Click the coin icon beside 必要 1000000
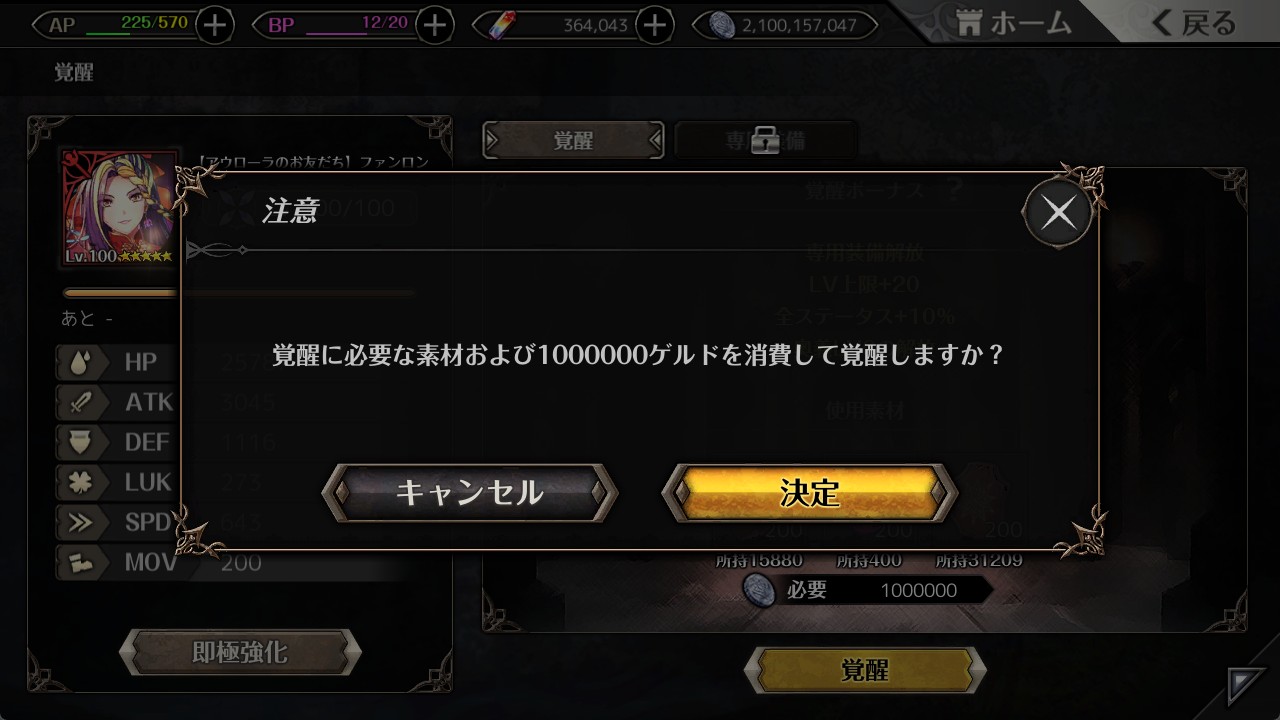 coord(761,590)
